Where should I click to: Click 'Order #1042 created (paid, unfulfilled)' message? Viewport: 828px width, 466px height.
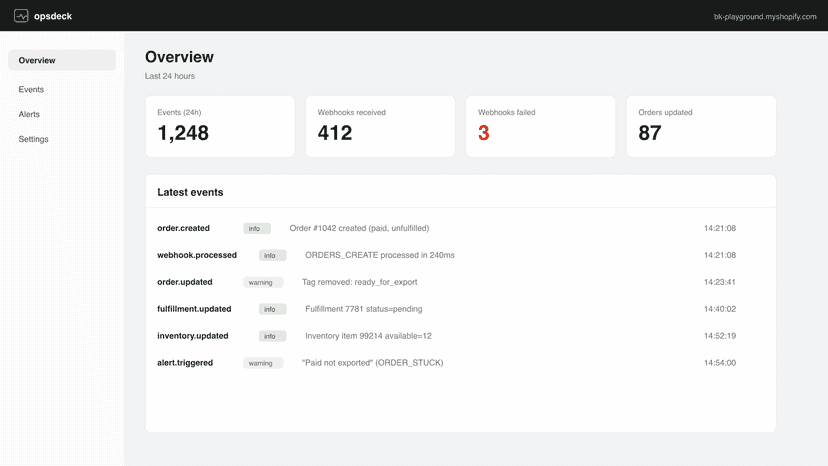point(359,228)
